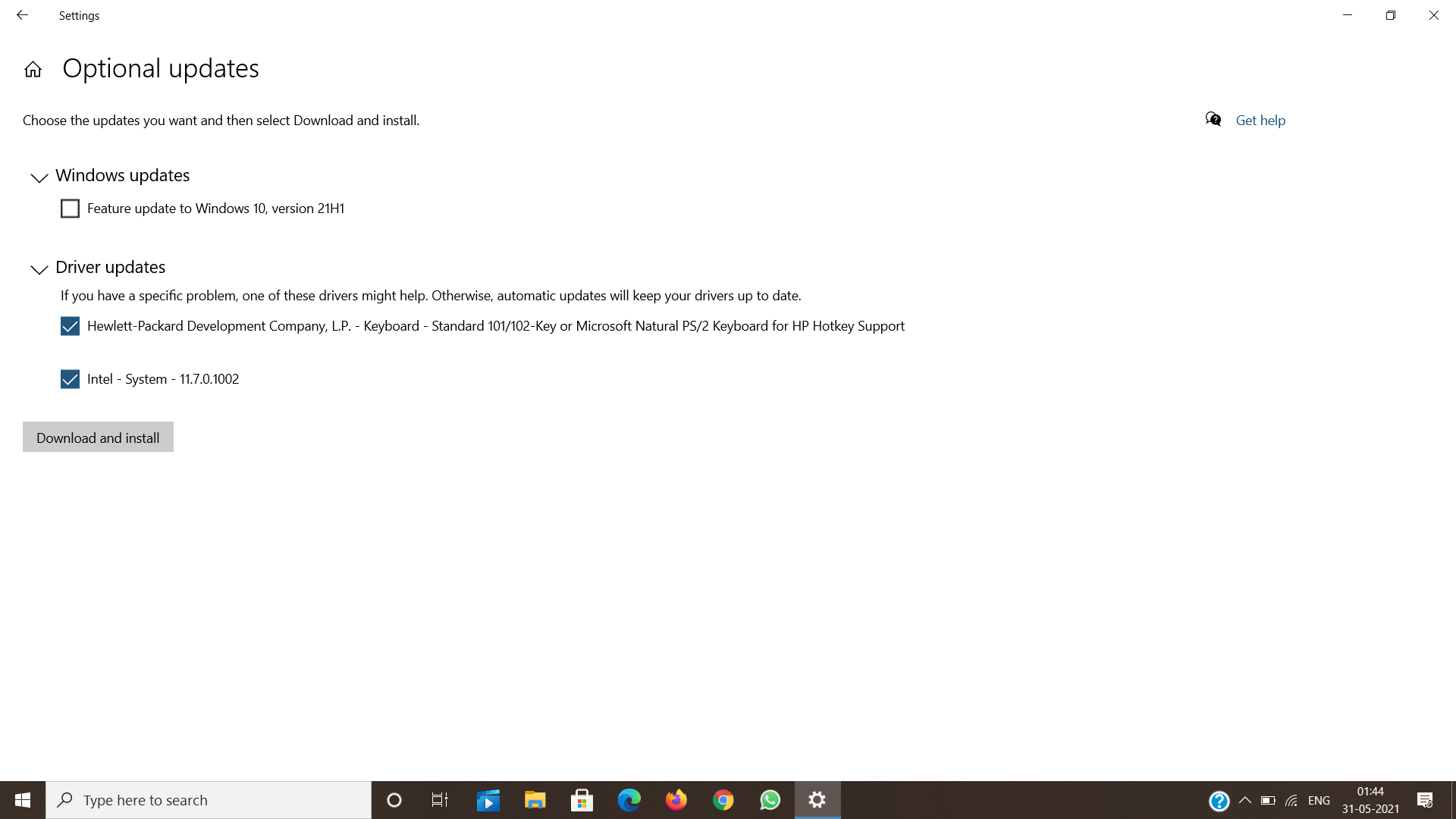Viewport: 1456px width, 819px height.
Task: Click the network status icon
Action: (1293, 800)
